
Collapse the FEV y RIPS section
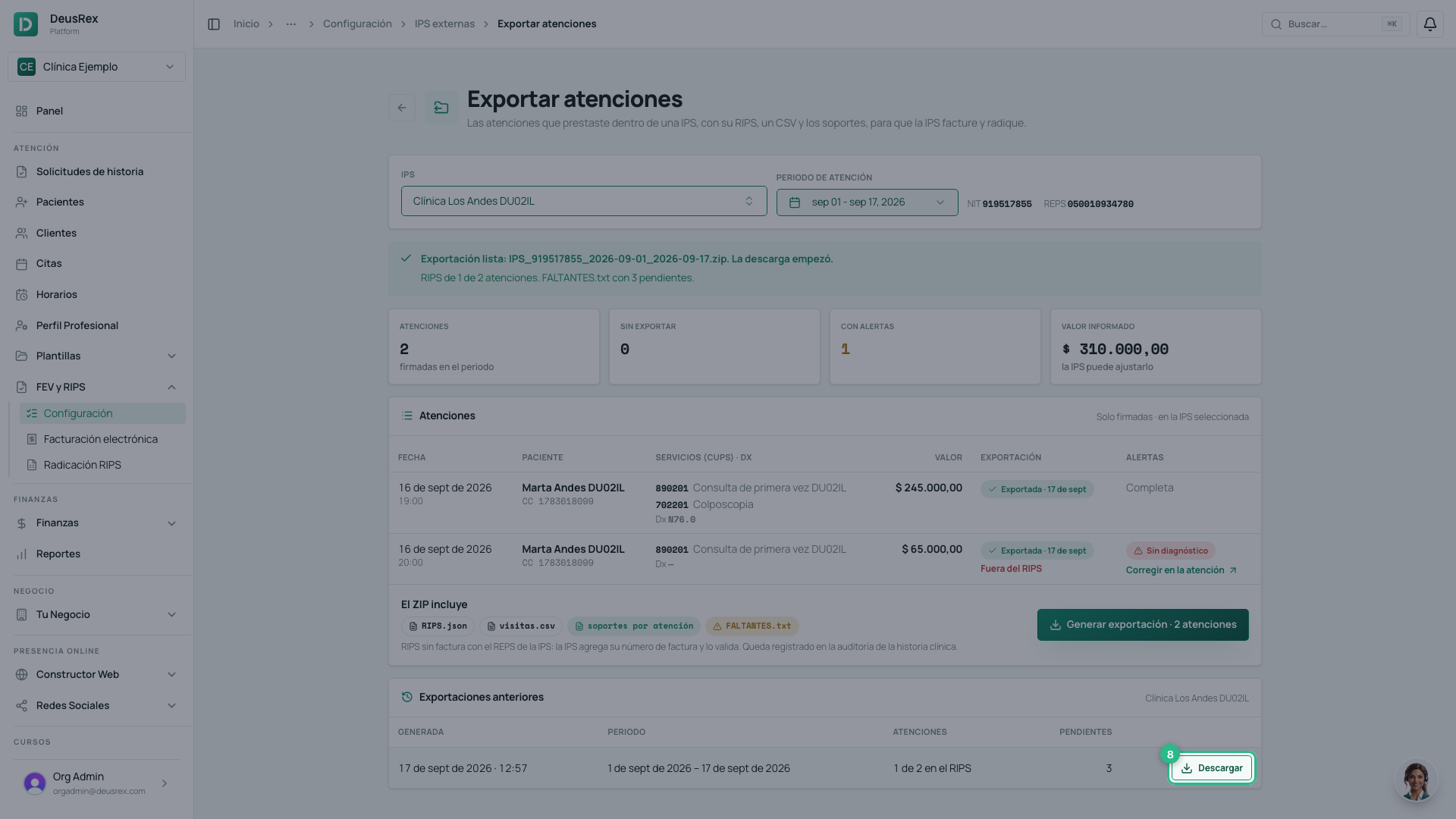tap(96, 387)
